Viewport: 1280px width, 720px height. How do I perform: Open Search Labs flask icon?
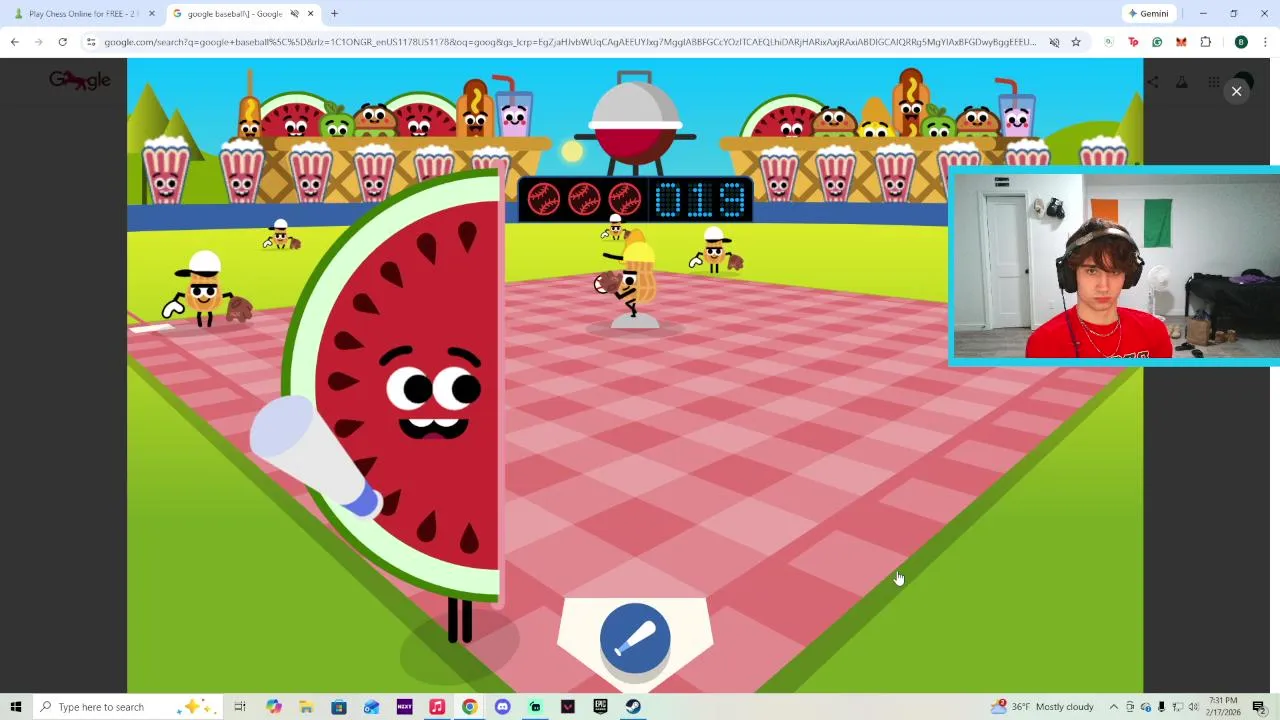(1182, 83)
